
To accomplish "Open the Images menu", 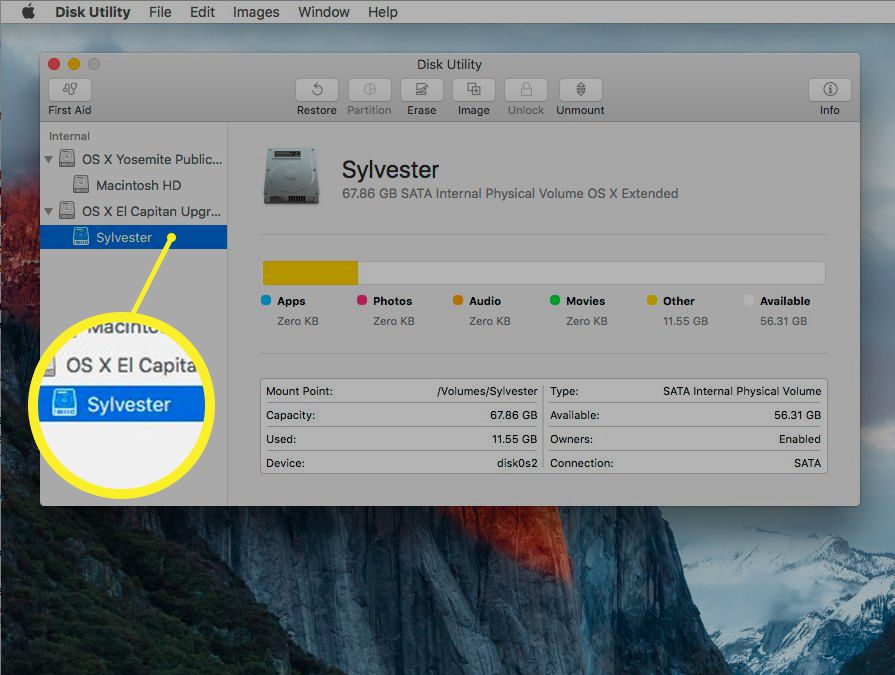I will pos(256,12).
